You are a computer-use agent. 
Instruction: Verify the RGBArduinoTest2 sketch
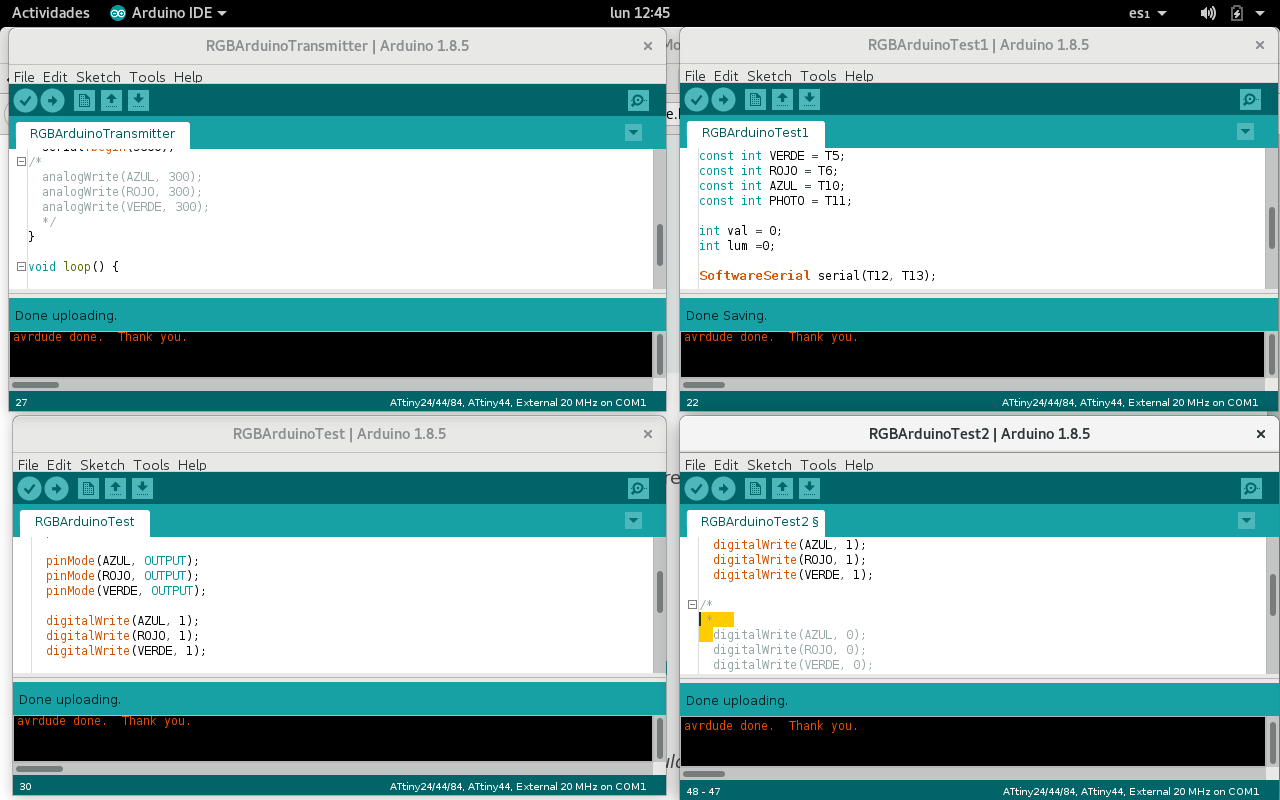(x=697, y=488)
